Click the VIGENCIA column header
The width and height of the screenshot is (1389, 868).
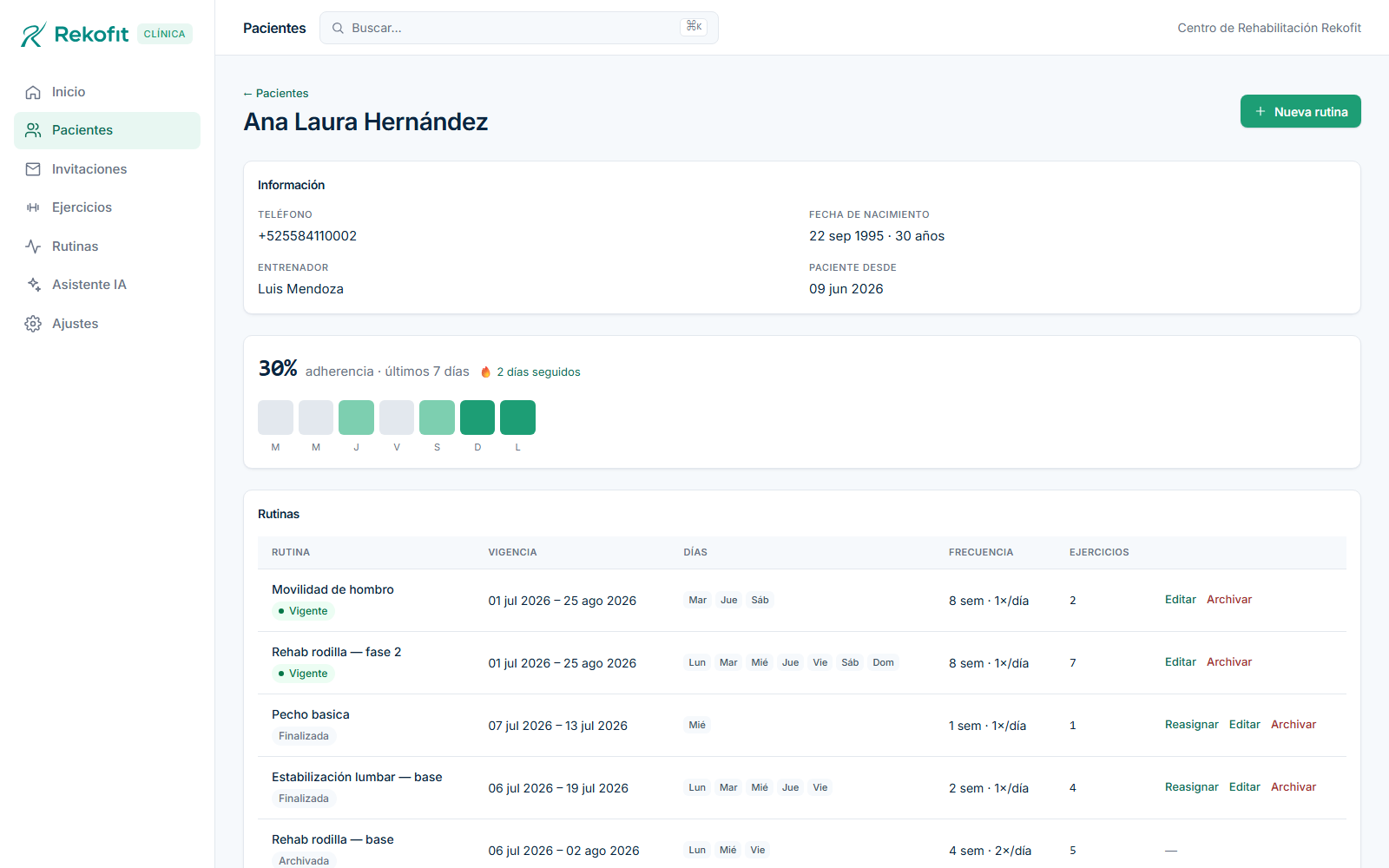(x=512, y=552)
